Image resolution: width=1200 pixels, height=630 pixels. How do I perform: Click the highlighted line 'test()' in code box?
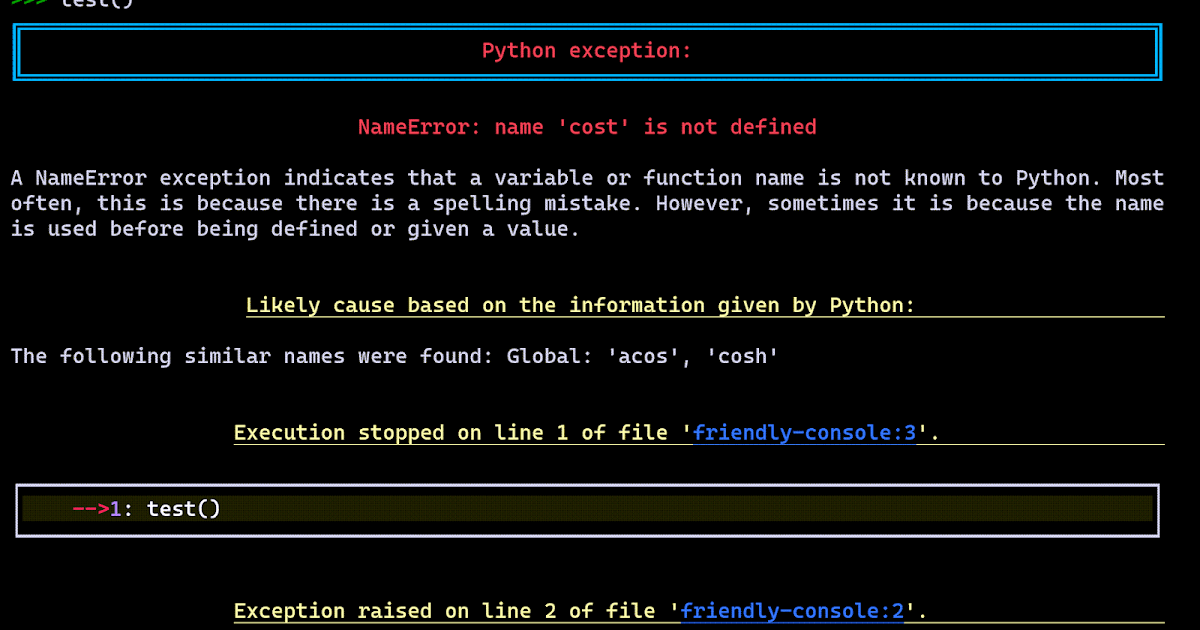pos(185,508)
